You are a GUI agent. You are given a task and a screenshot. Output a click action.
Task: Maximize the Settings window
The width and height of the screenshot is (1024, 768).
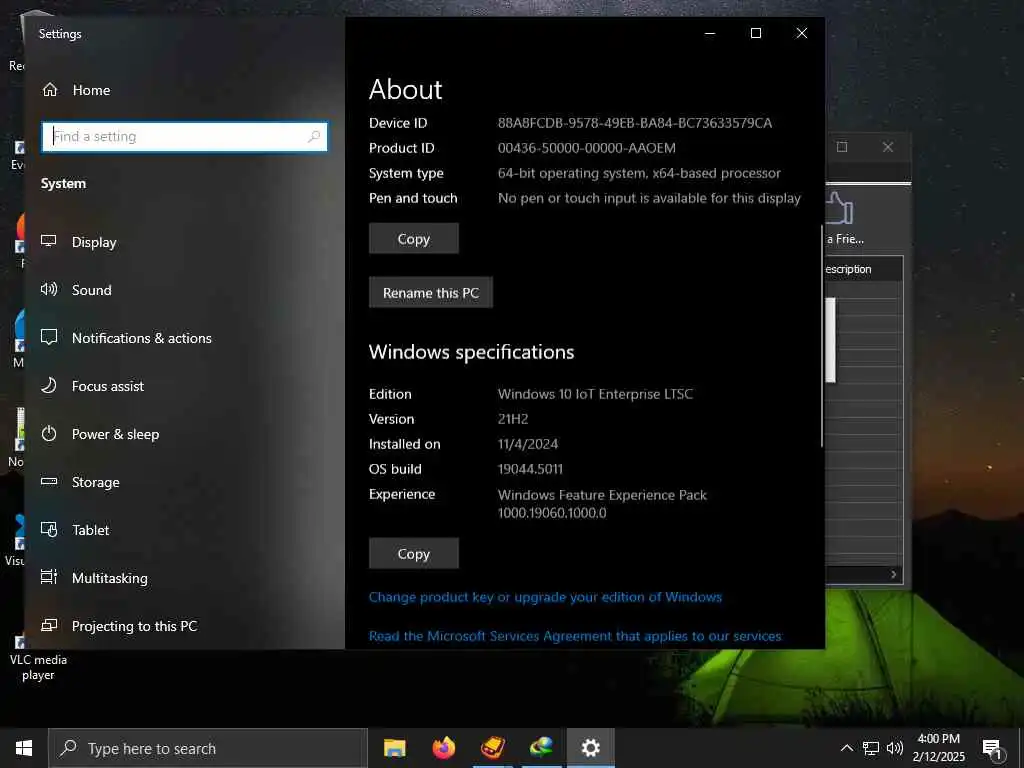click(x=756, y=33)
